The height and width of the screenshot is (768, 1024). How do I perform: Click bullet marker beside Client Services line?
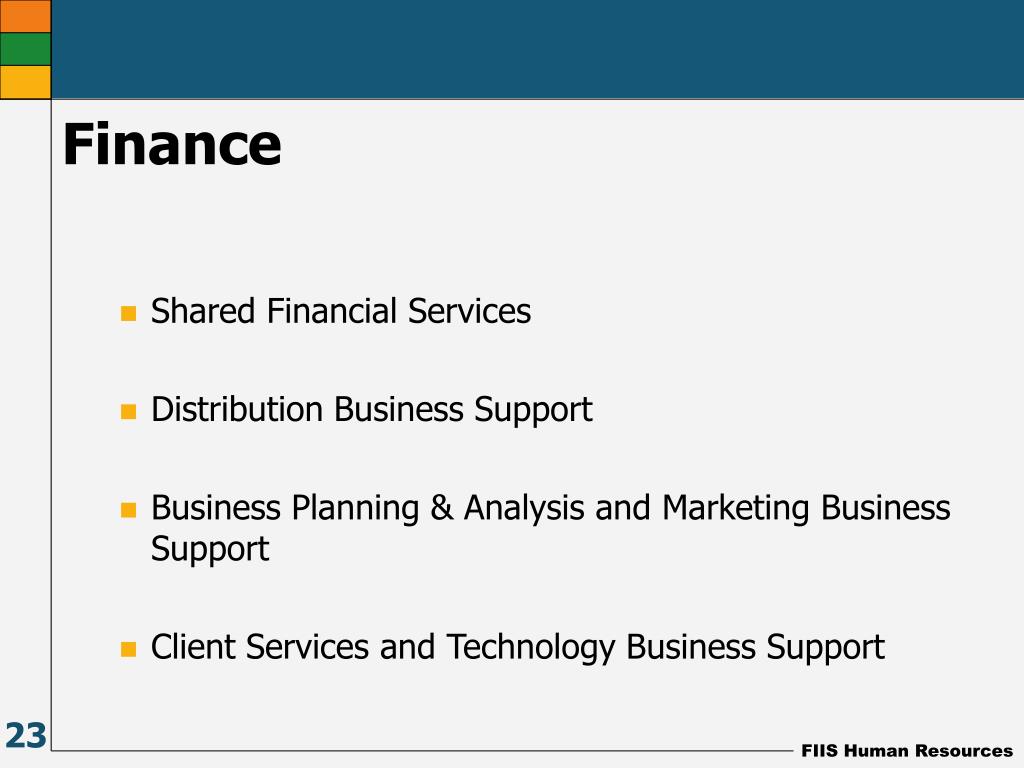tap(129, 649)
